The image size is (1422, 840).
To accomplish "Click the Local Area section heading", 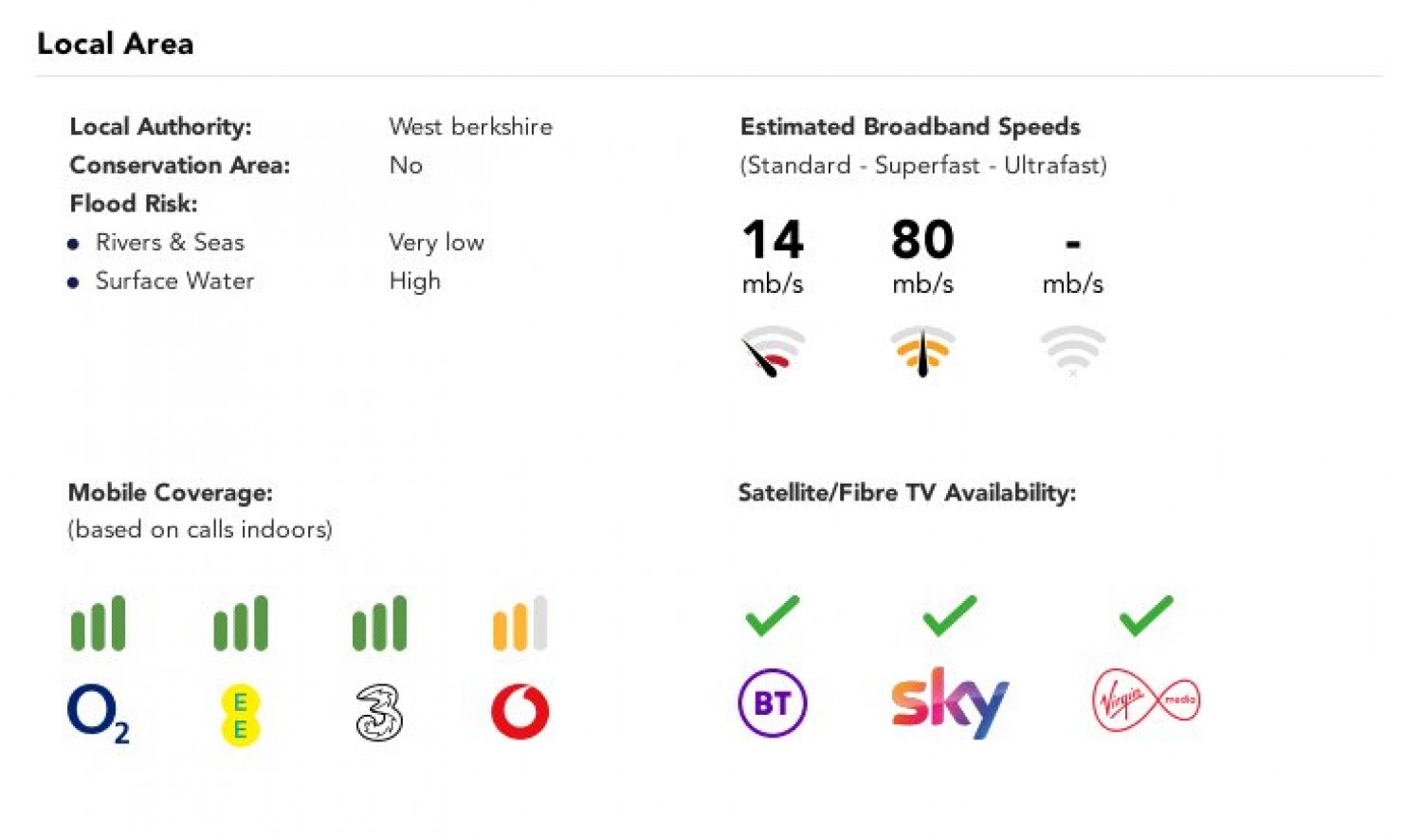I will pyautogui.click(x=115, y=44).
